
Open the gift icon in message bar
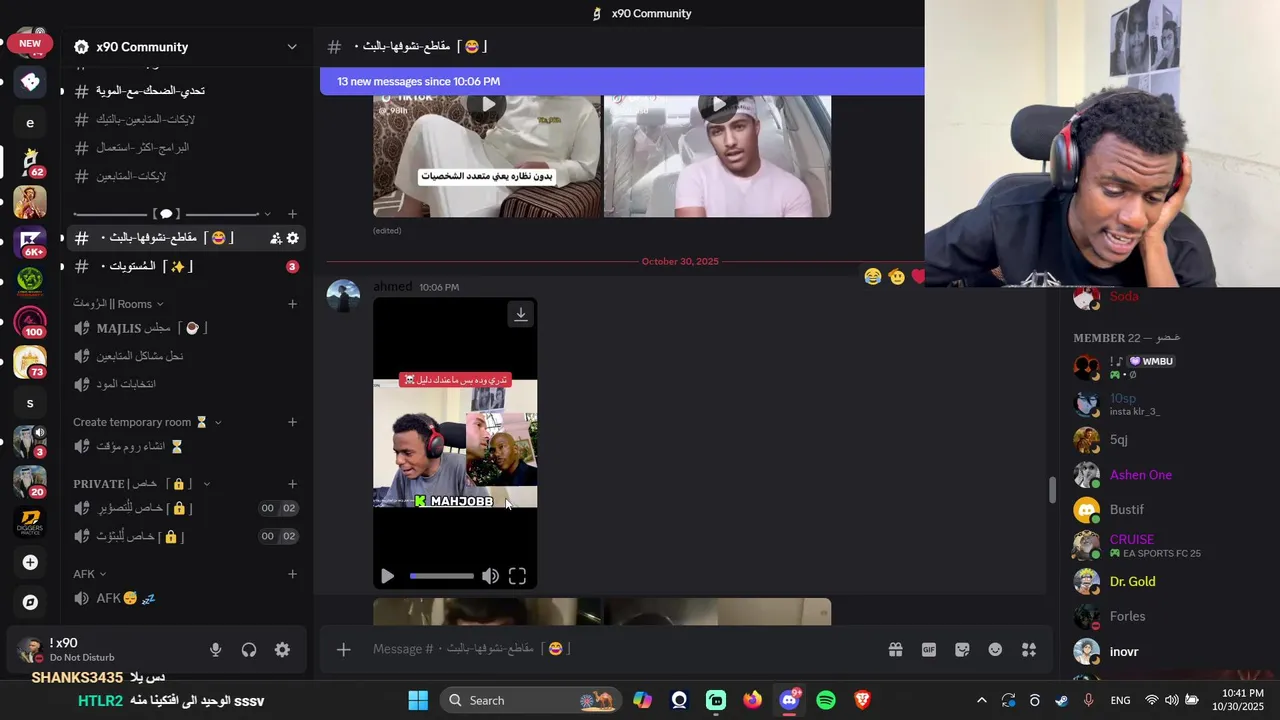(895, 650)
